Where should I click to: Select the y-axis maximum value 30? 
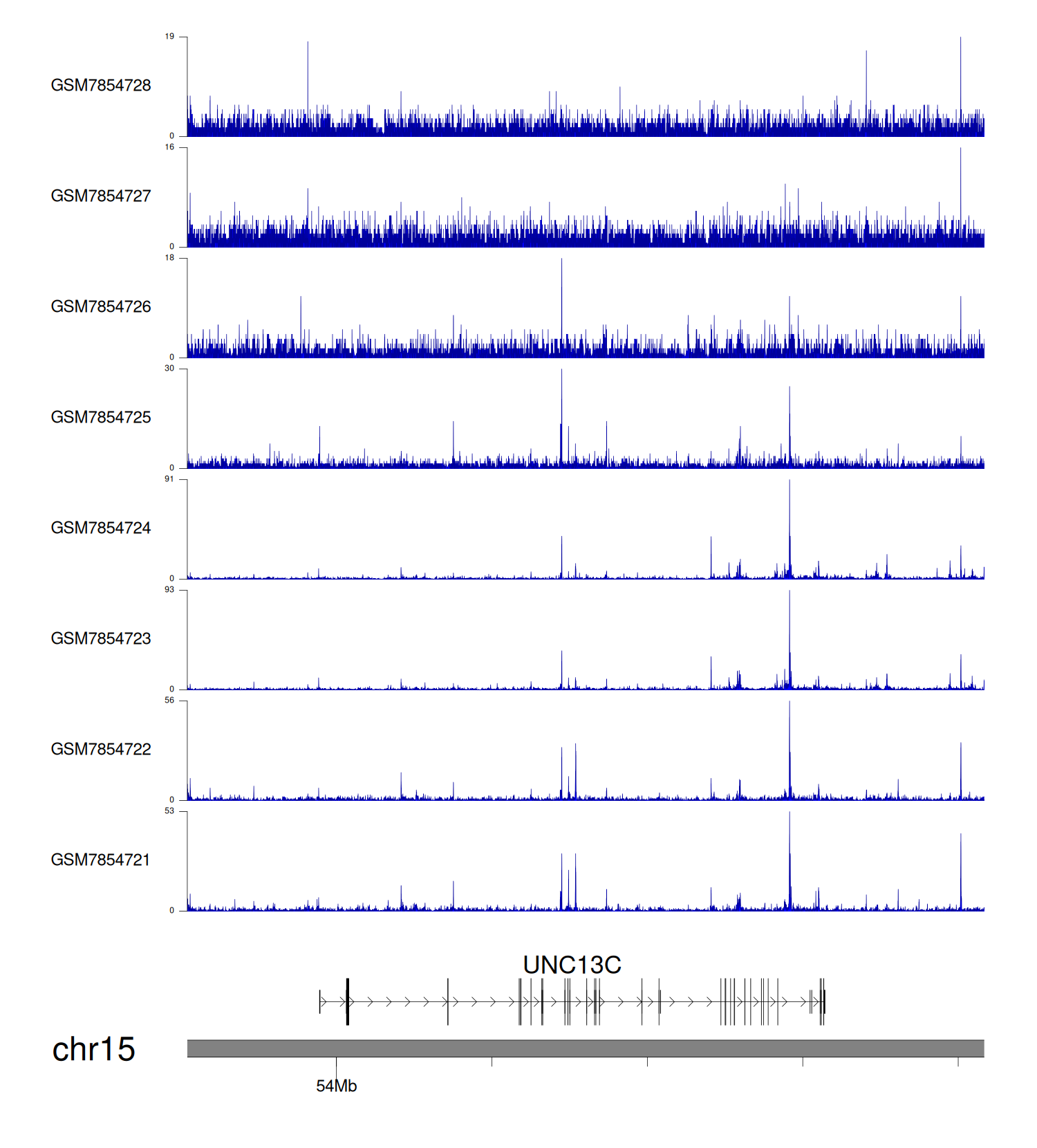[x=169, y=369]
